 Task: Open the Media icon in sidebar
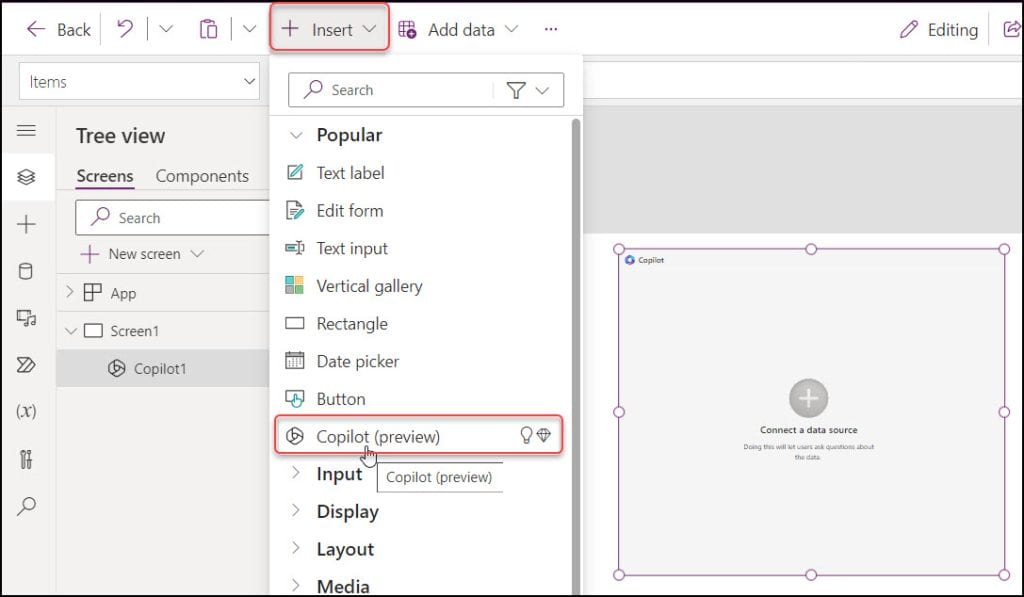(26, 318)
